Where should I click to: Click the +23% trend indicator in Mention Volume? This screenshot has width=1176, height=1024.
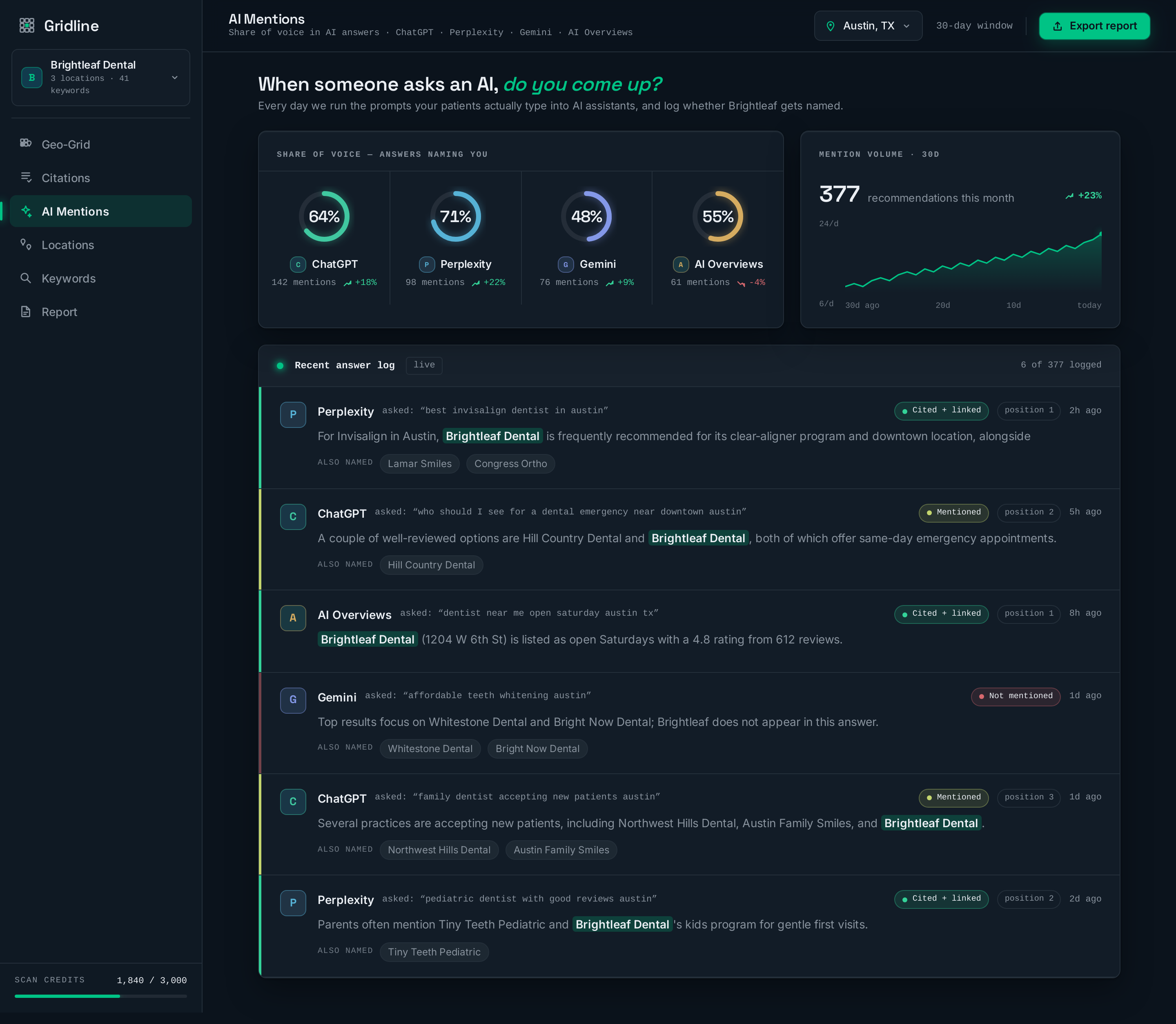[x=1083, y=196]
